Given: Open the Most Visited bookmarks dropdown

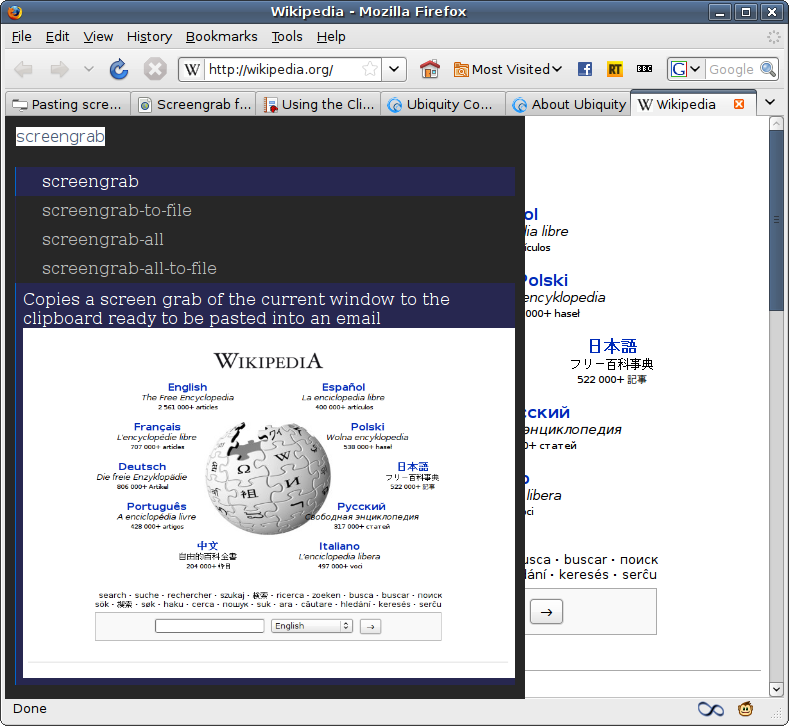Looking at the screenshot, I should (x=508, y=69).
